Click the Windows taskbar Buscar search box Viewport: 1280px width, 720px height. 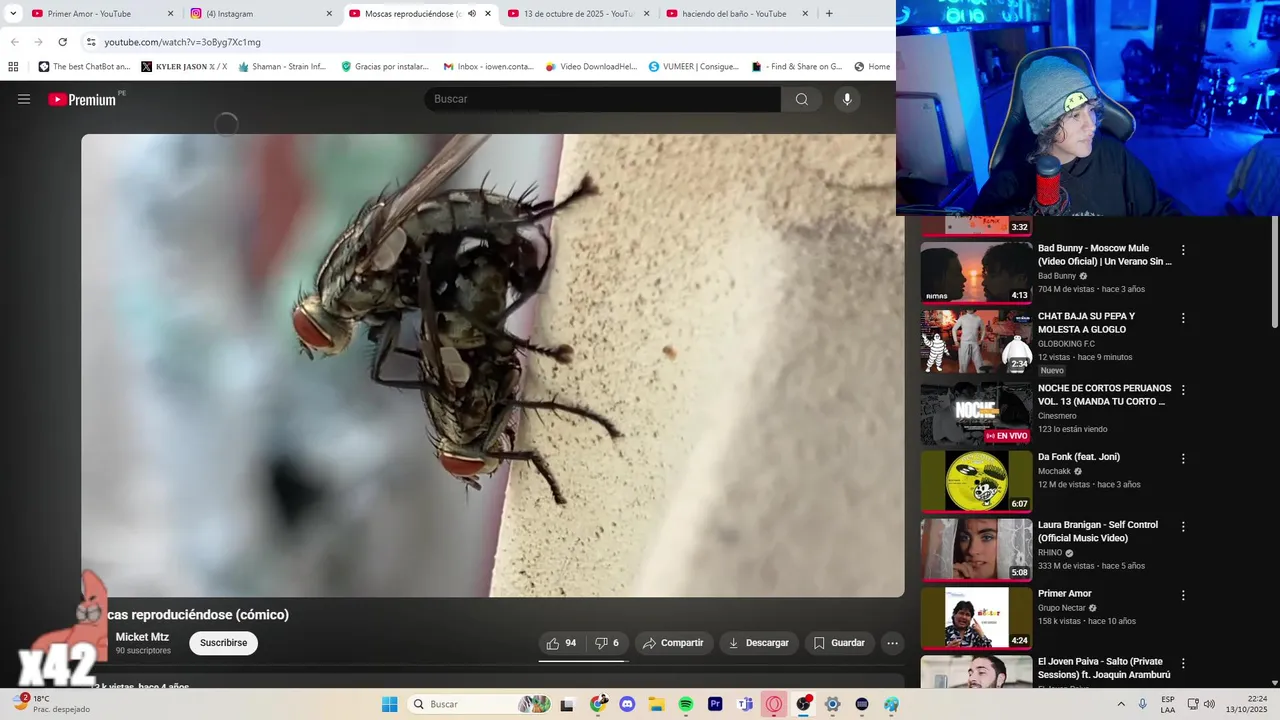(x=477, y=704)
